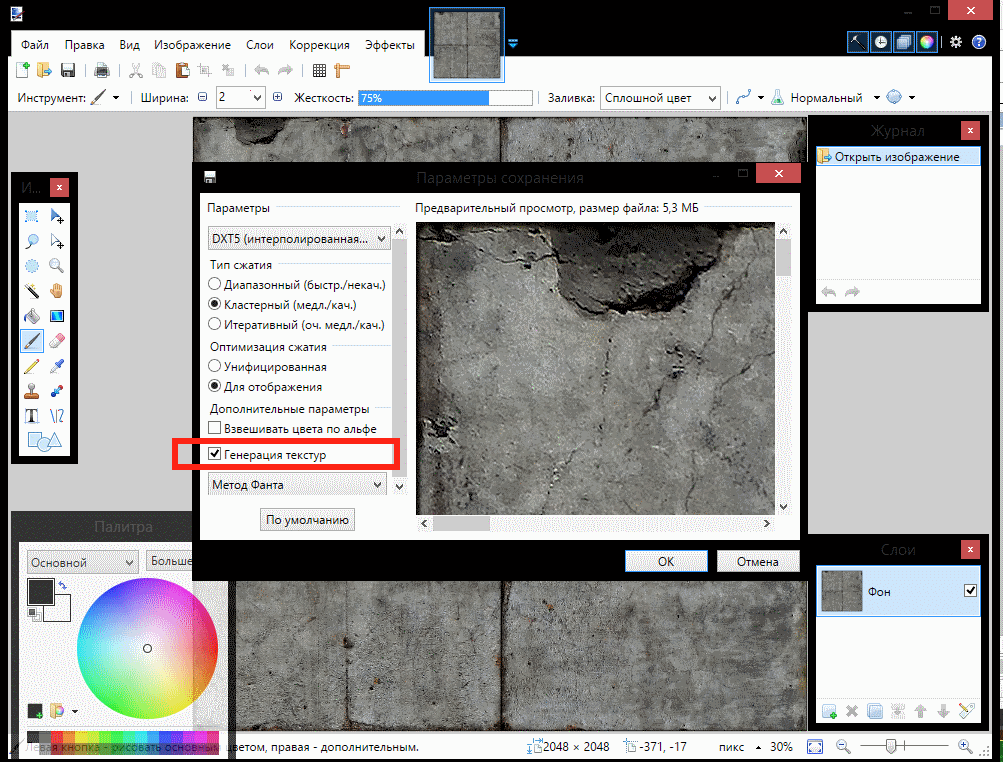
Task: Click Отмена to cancel saving
Action: (x=757, y=562)
